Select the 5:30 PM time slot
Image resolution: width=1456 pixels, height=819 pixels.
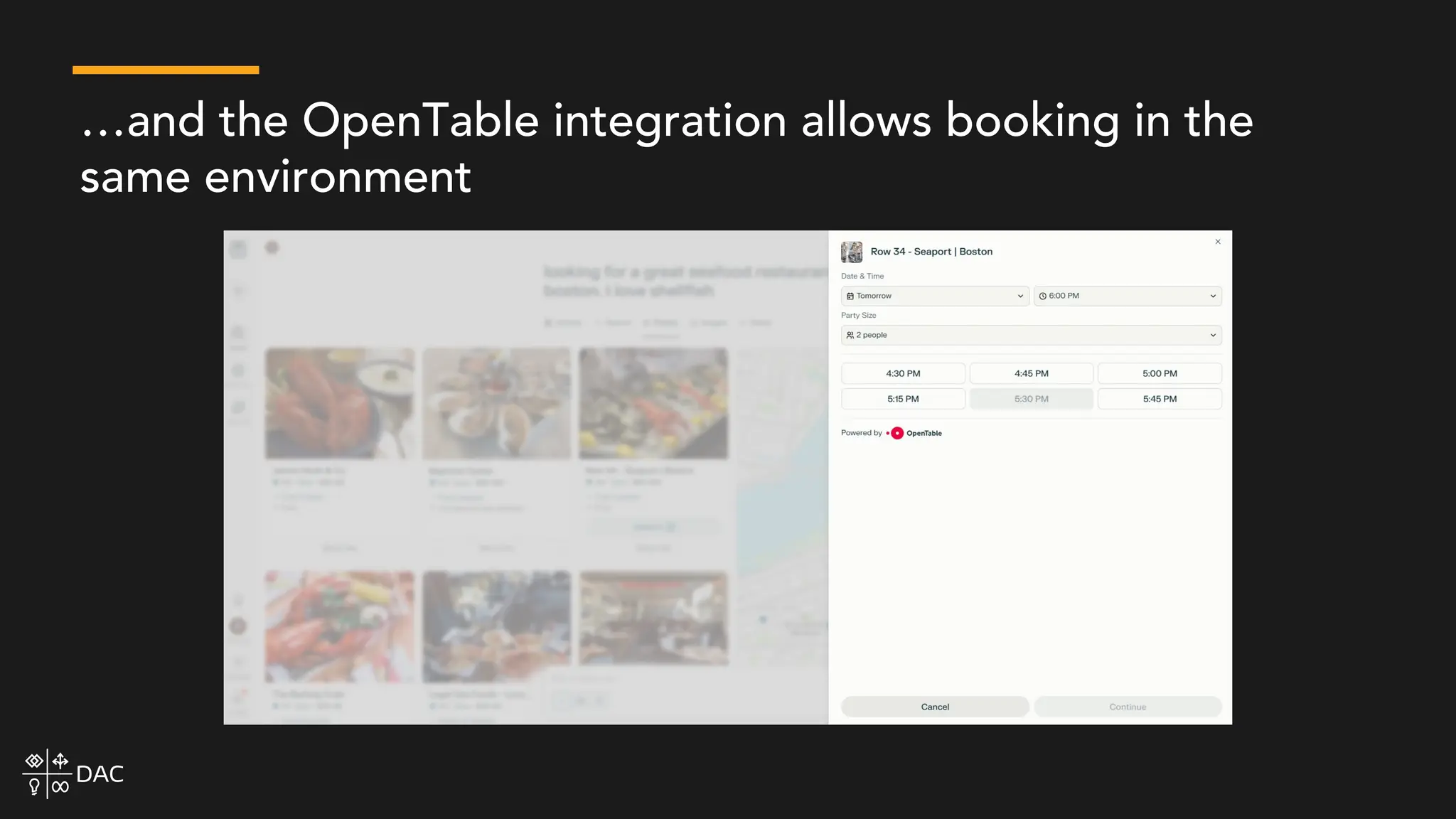(x=1032, y=399)
